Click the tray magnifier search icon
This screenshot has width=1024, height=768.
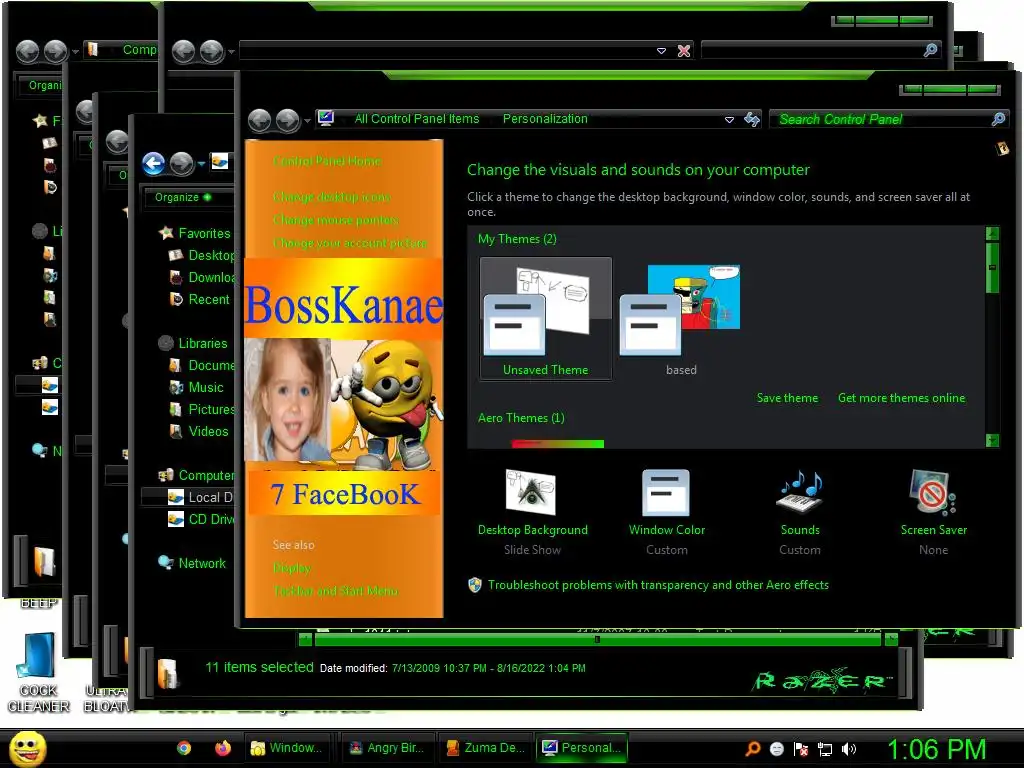pyautogui.click(x=753, y=749)
